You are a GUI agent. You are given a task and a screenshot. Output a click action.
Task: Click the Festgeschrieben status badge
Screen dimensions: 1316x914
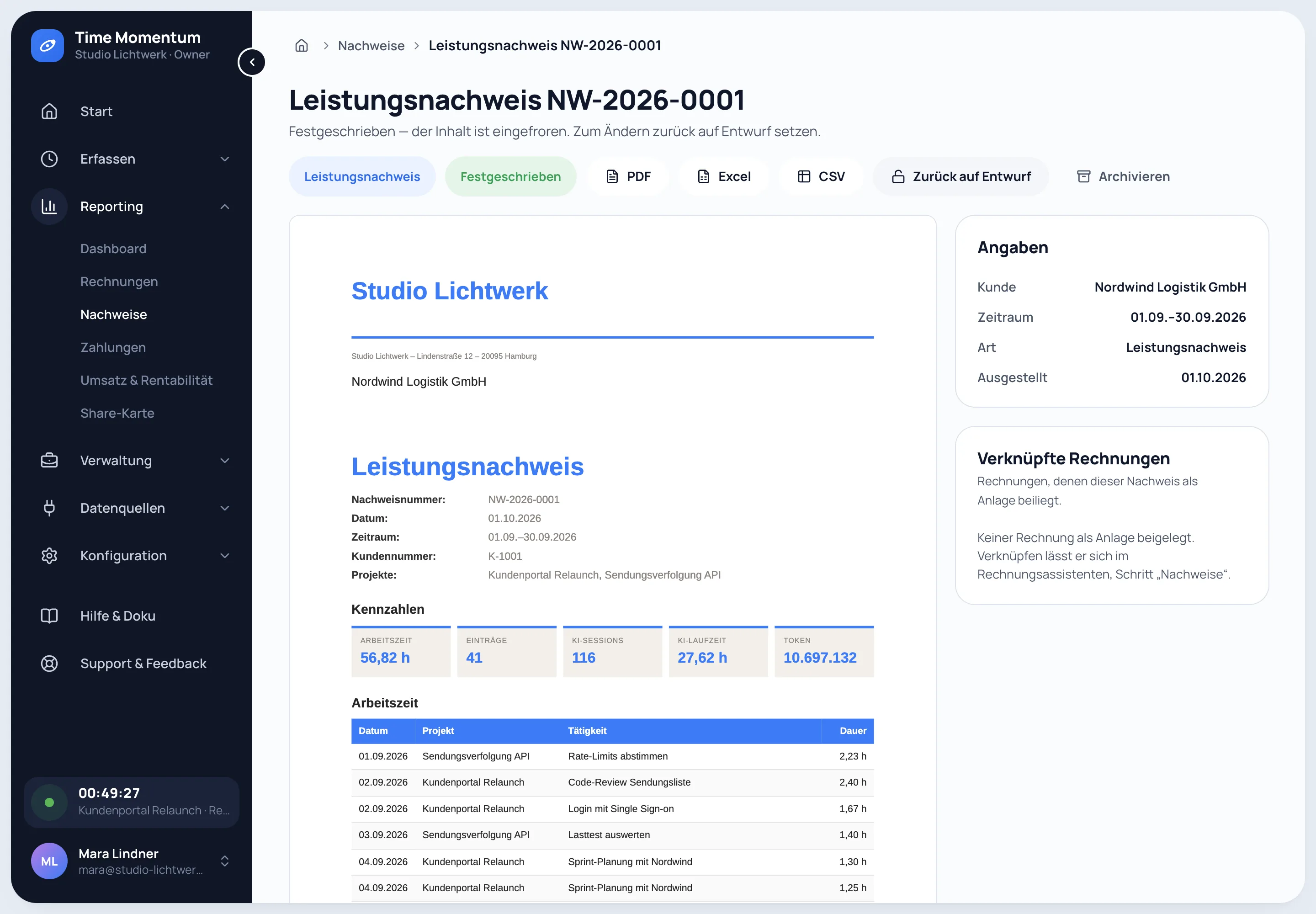510,176
